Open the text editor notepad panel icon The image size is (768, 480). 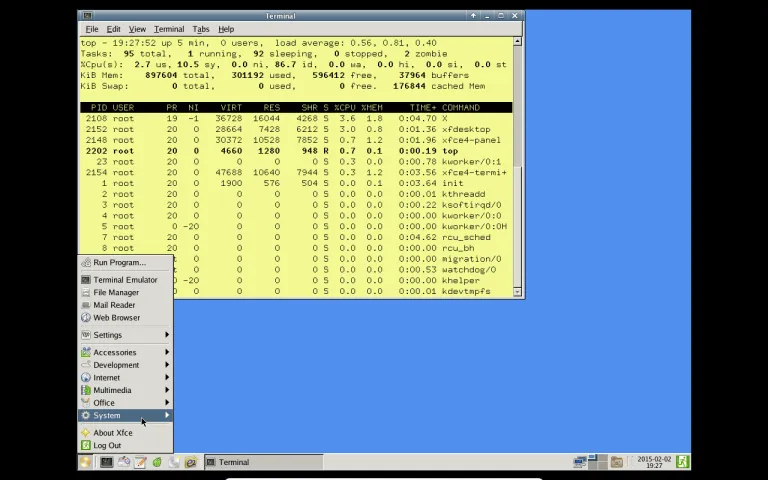140,462
